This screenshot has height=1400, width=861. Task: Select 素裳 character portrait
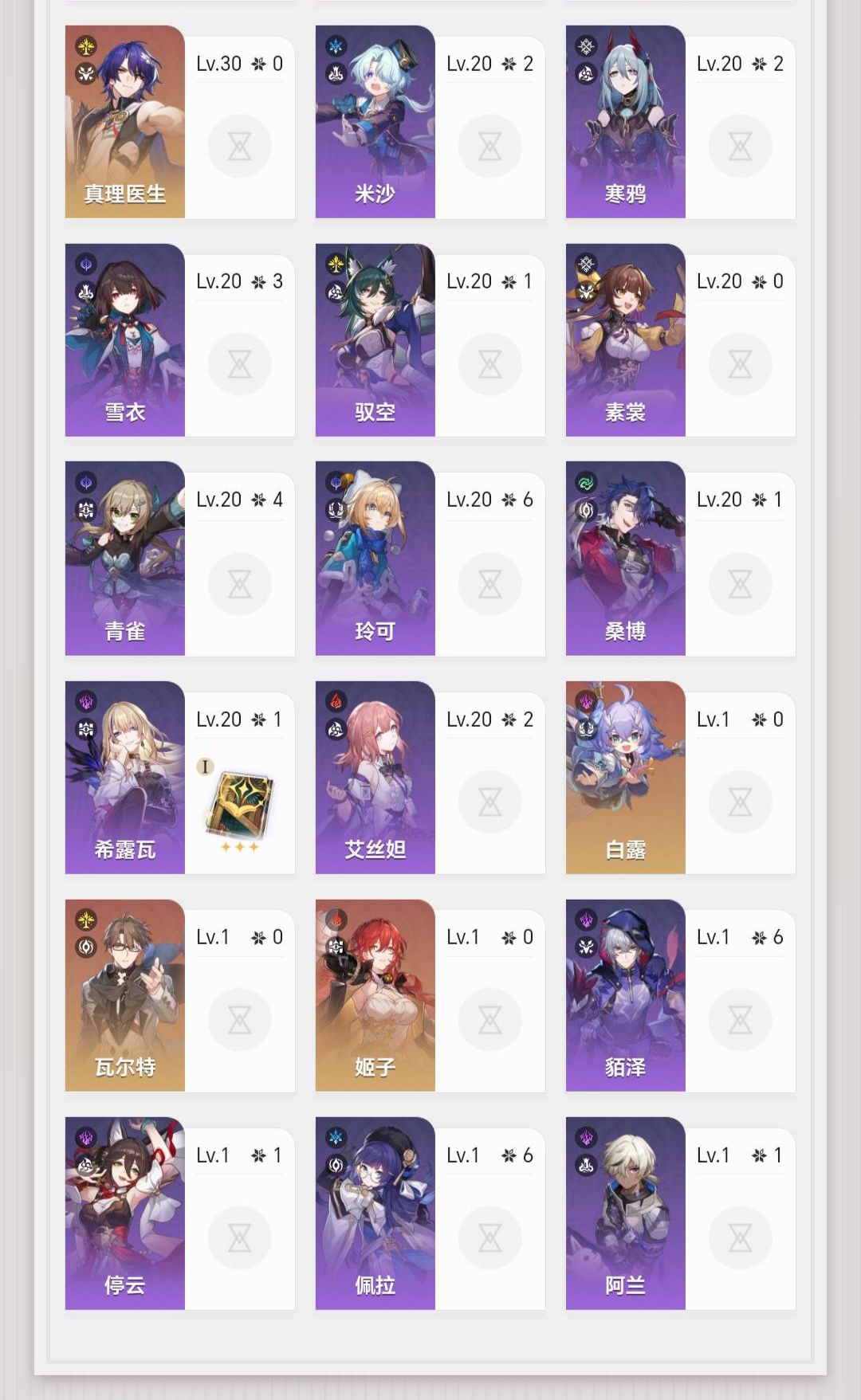[626, 340]
